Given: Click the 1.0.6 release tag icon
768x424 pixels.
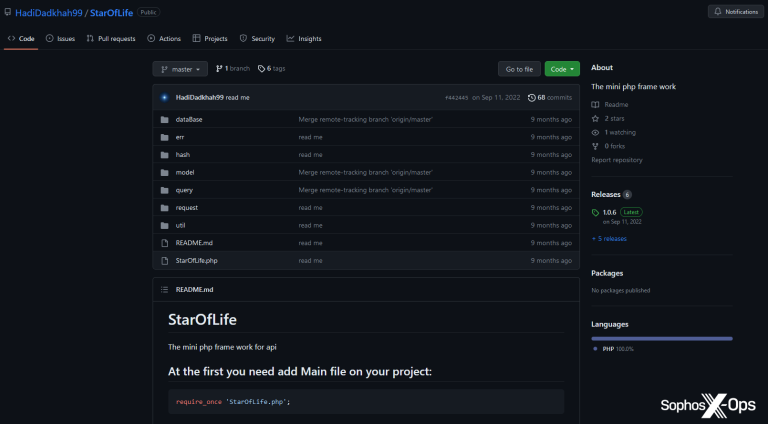Looking at the screenshot, I should [596, 212].
